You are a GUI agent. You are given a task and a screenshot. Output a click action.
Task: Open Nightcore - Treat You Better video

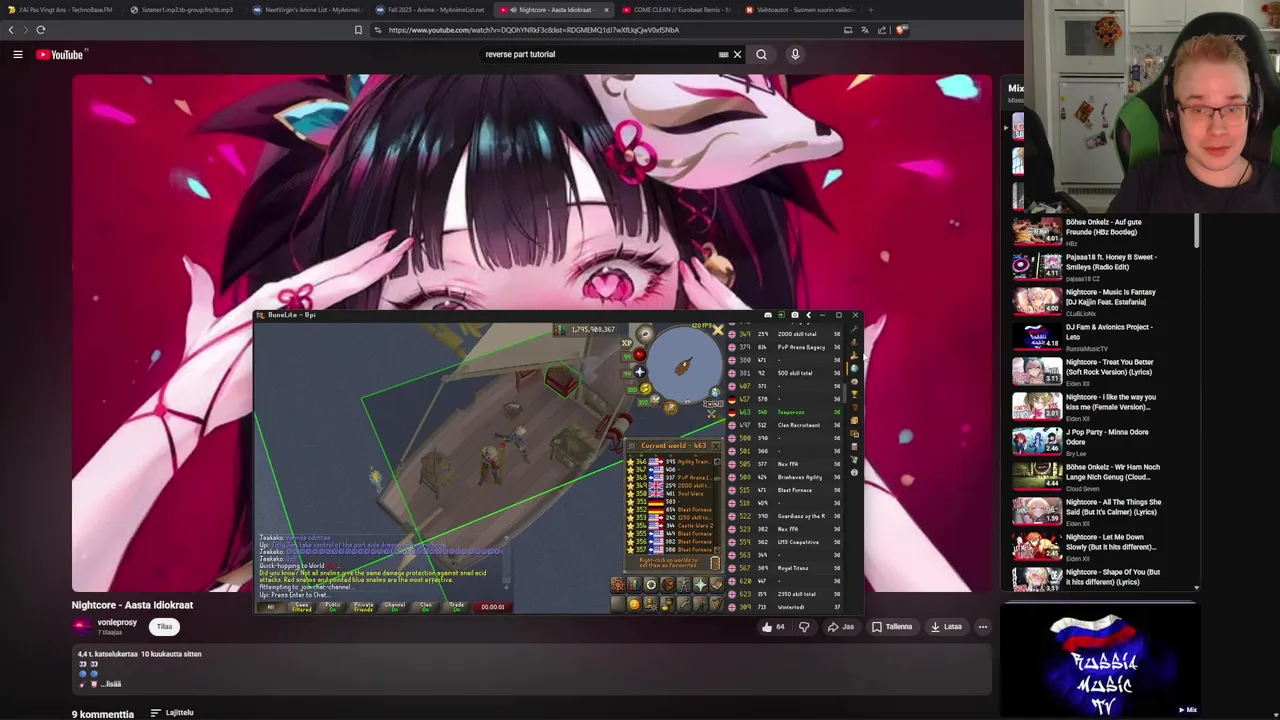coord(1087,371)
